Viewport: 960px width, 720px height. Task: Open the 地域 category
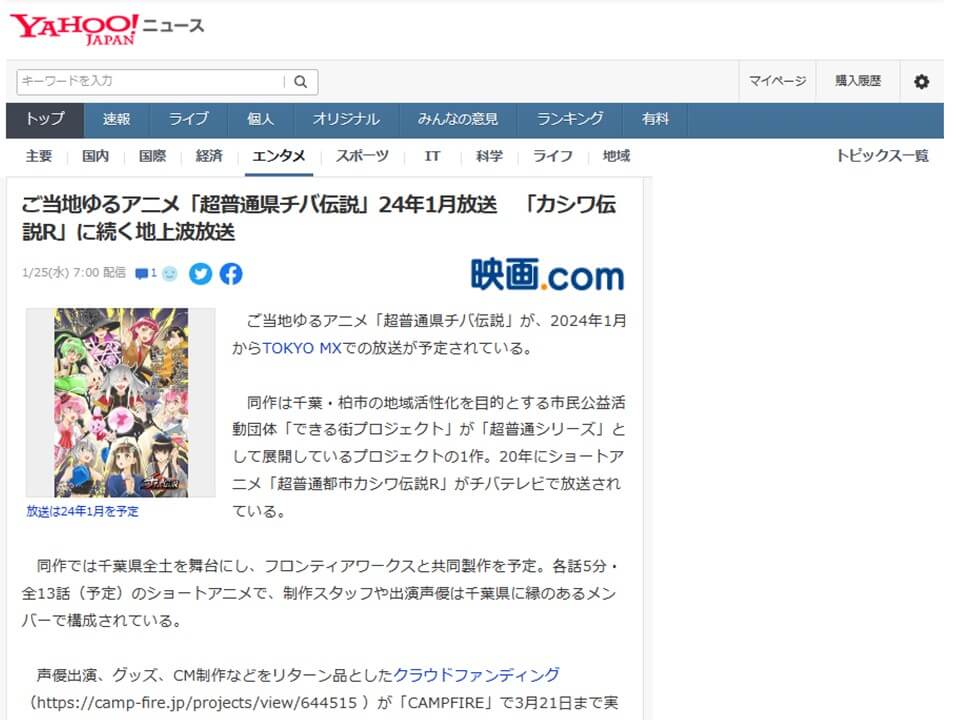[616, 156]
